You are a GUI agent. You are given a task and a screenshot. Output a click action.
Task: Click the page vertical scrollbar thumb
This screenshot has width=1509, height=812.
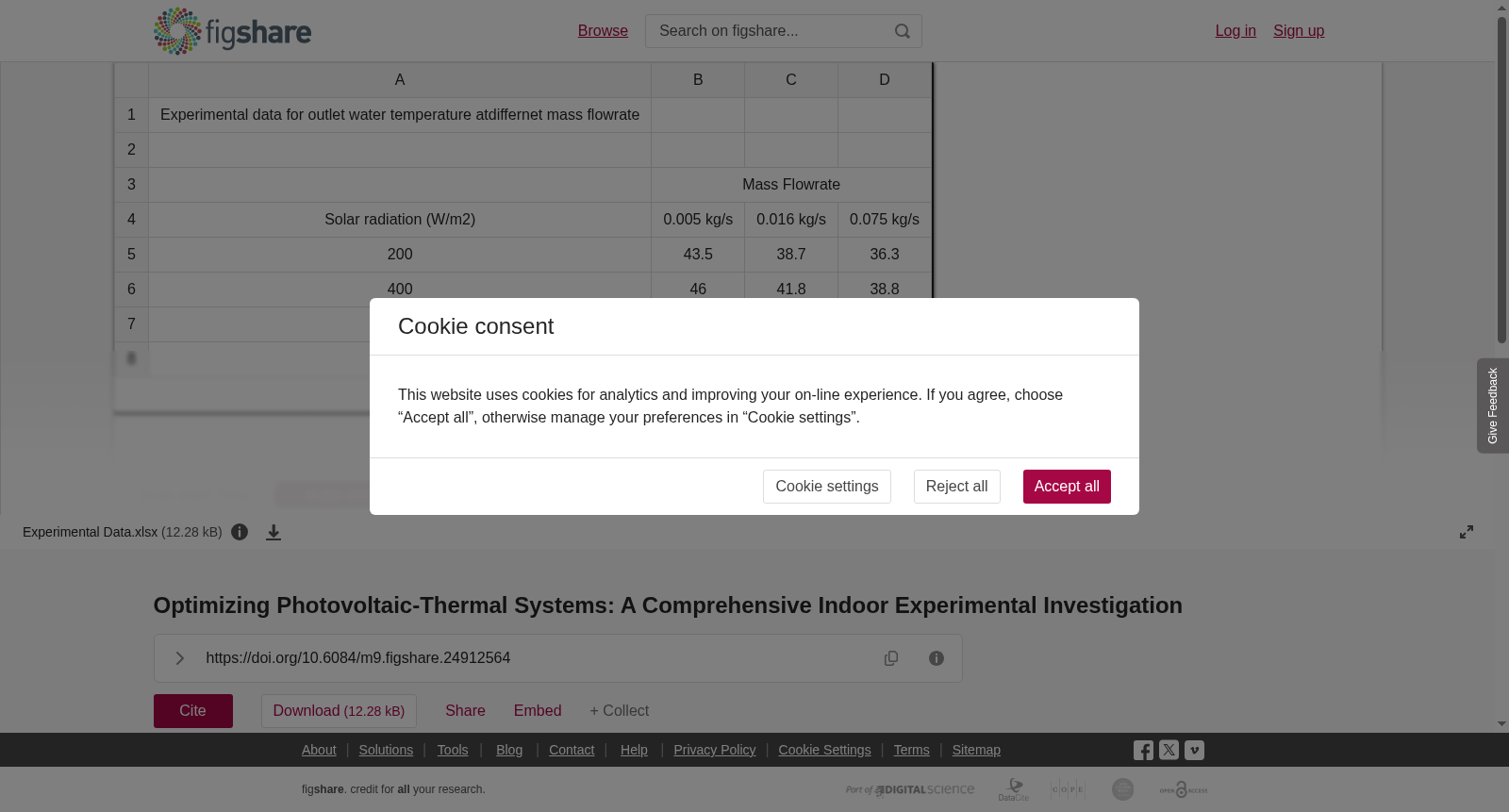pyautogui.click(x=1501, y=179)
